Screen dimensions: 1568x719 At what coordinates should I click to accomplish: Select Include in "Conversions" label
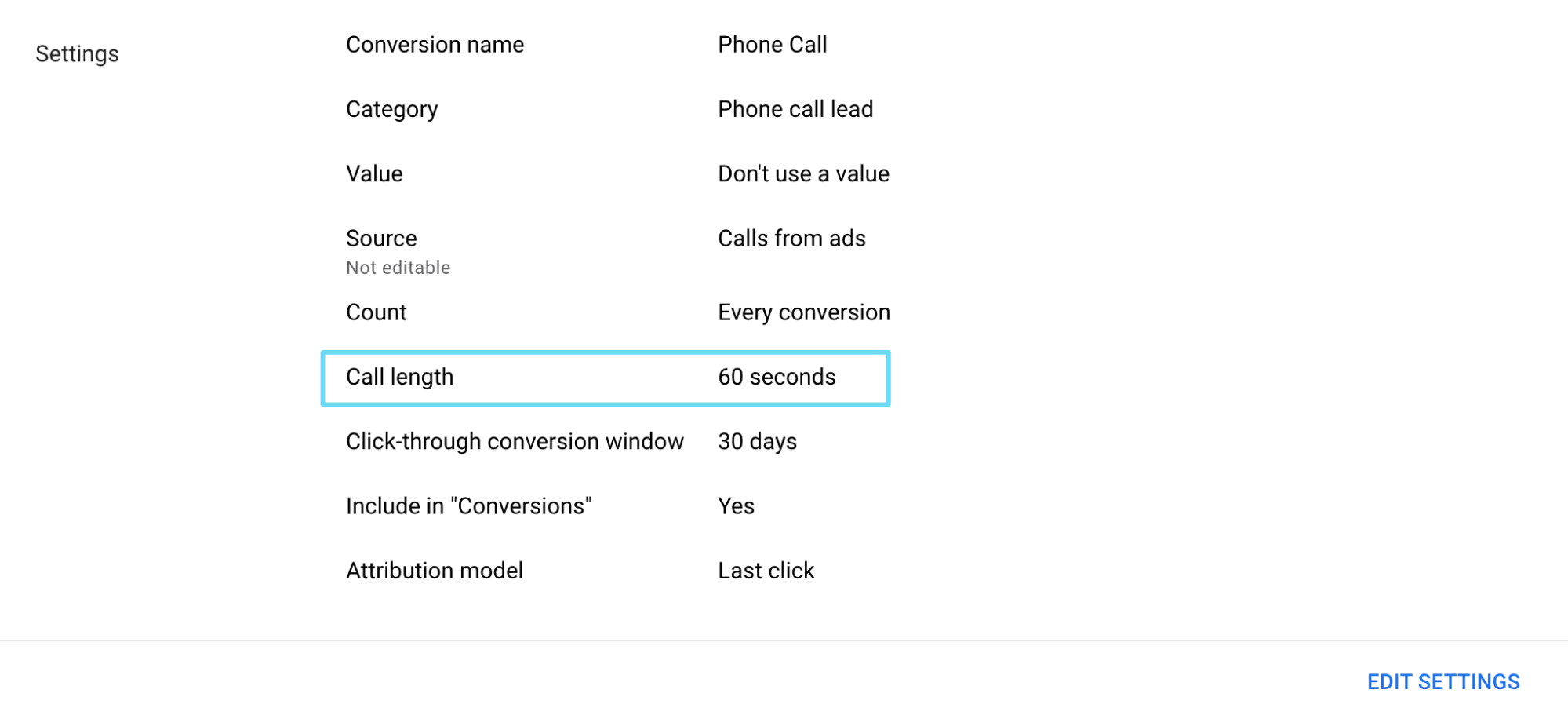click(469, 505)
